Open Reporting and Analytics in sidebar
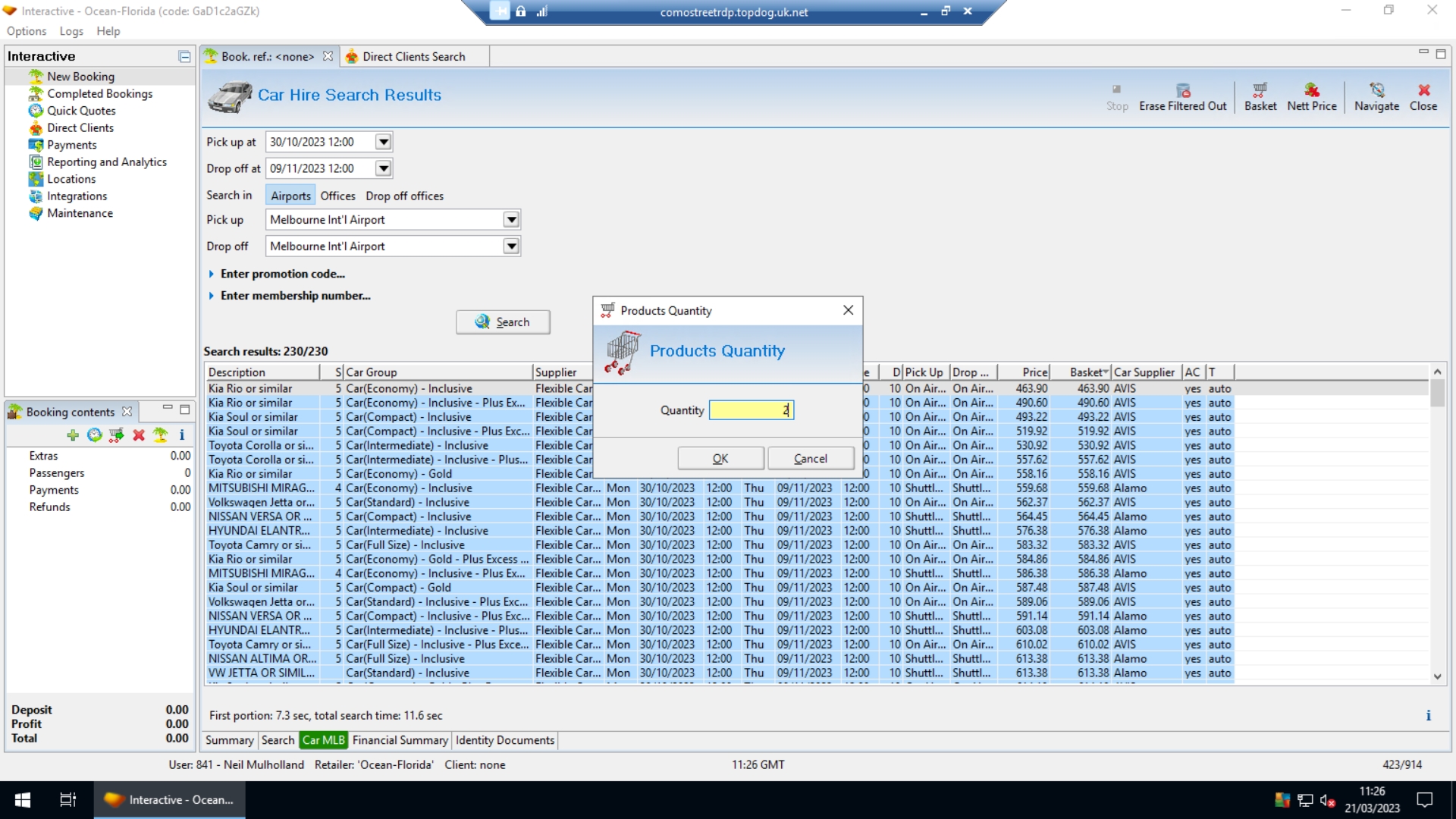This screenshot has width=1456, height=819. pyautogui.click(x=106, y=162)
